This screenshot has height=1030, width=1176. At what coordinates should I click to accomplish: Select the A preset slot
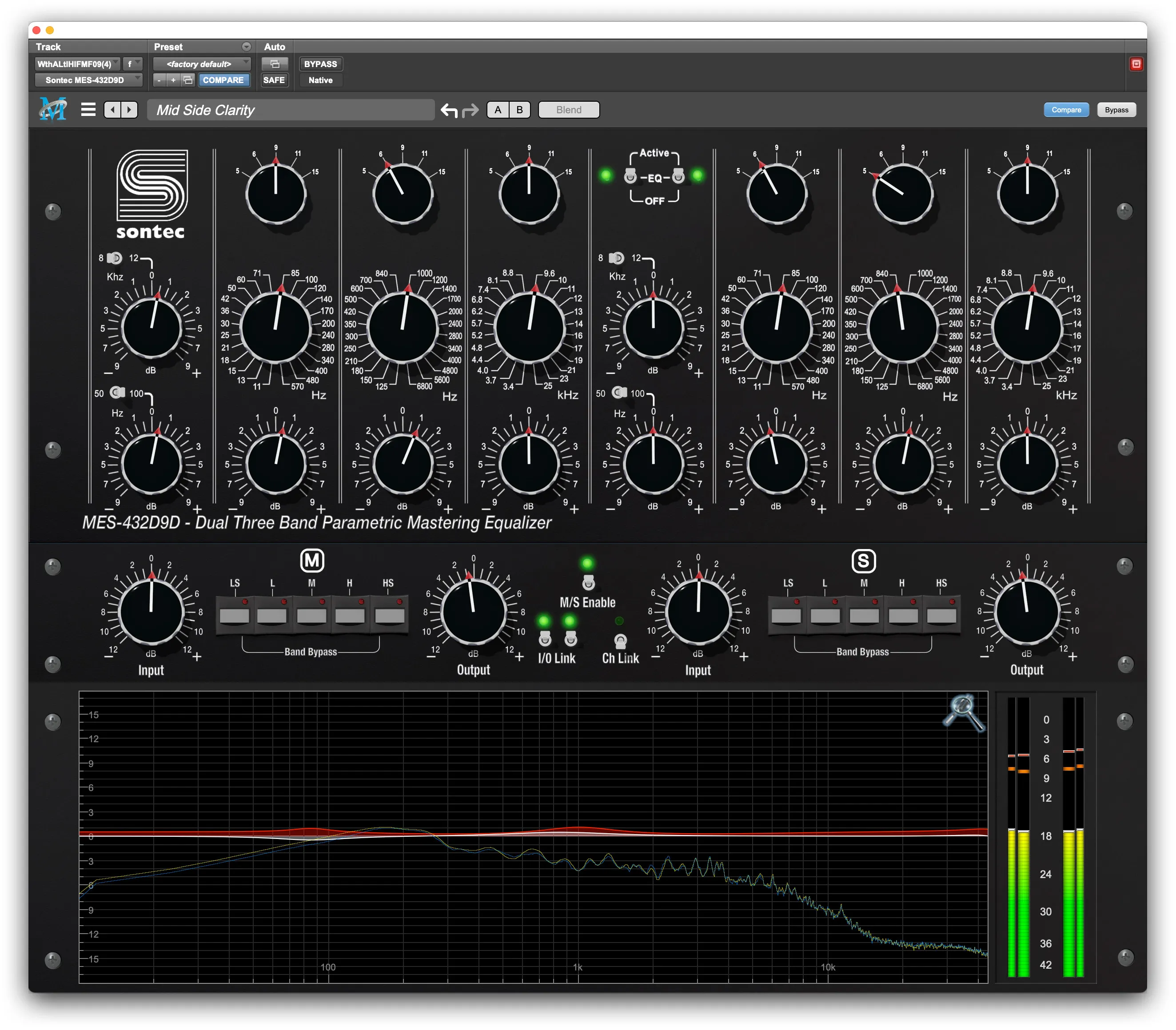(498, 110)
